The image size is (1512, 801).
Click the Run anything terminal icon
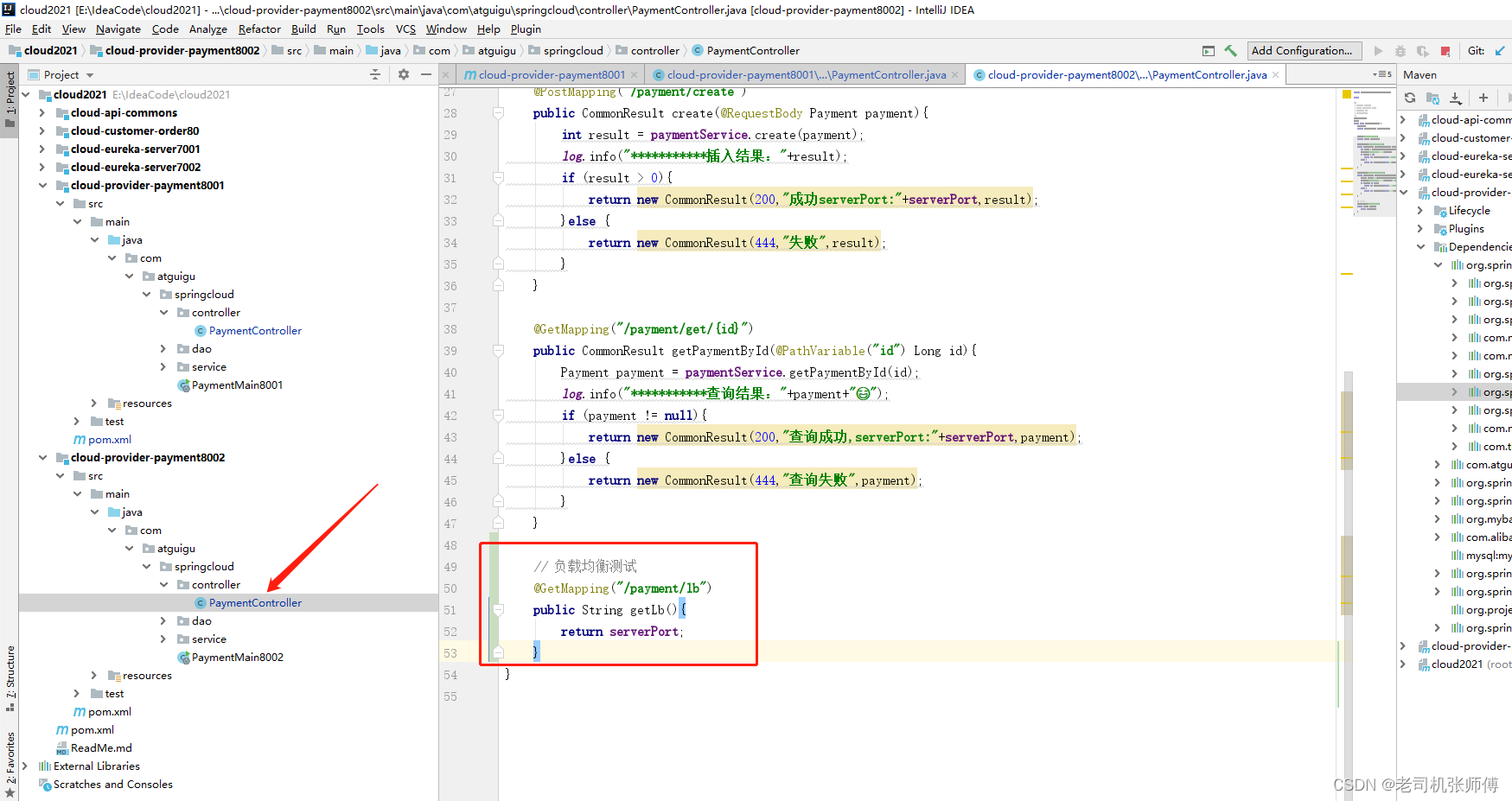[x=1209, y=51]
